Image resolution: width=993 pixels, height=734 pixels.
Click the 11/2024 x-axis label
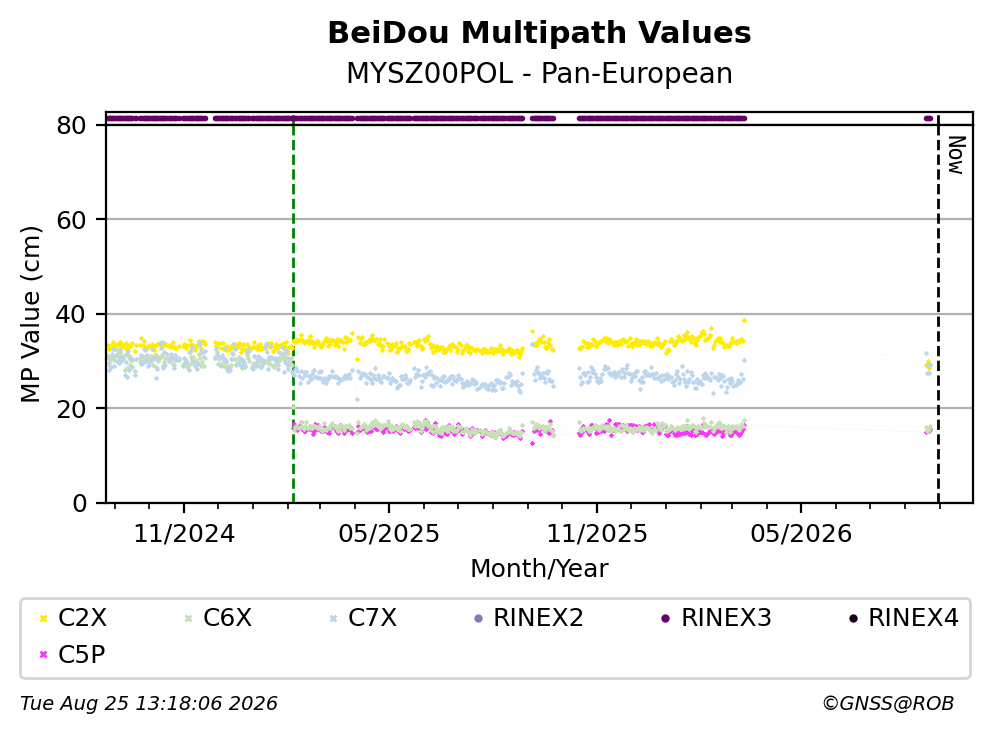tap(184, 534)
